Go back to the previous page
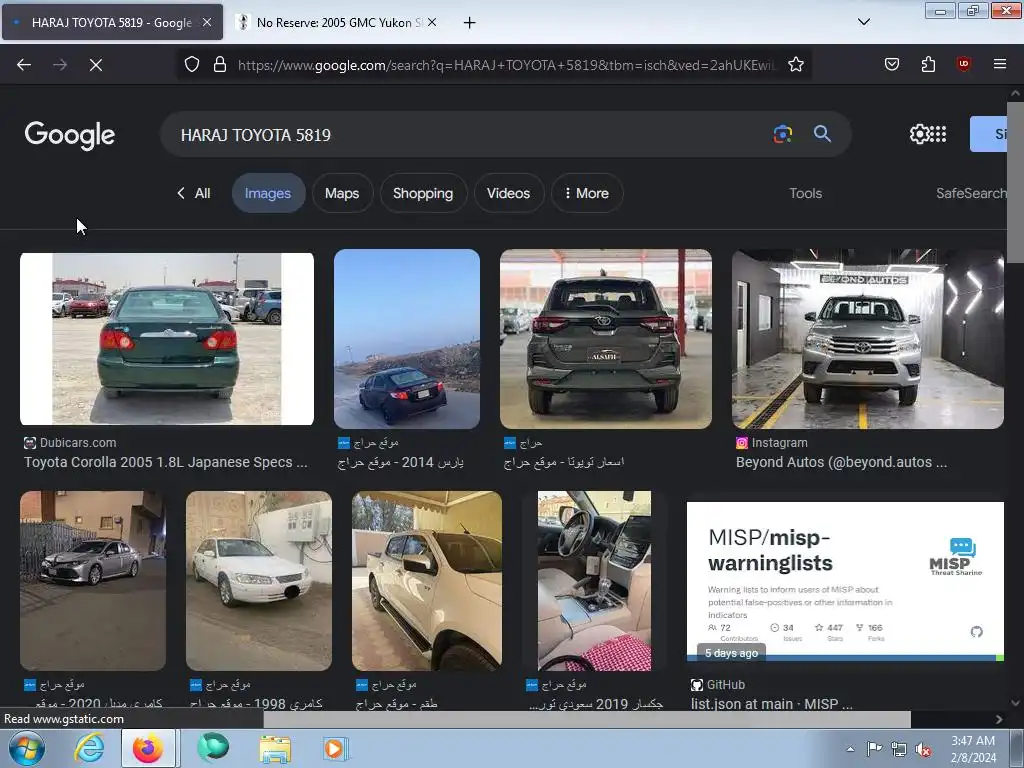 click(x=24, y=65)
